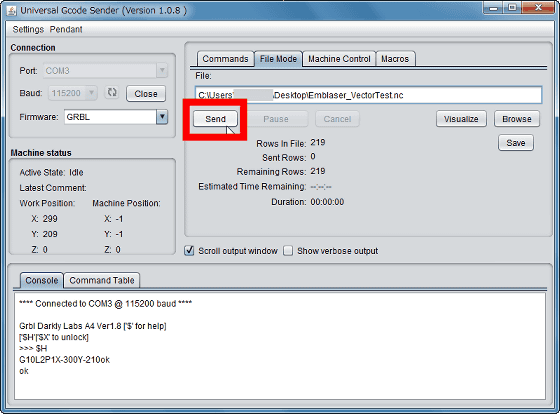This screenshot has width=560, height=414.
Task: Switch to Command Table tab
Action: pos(102,280)
